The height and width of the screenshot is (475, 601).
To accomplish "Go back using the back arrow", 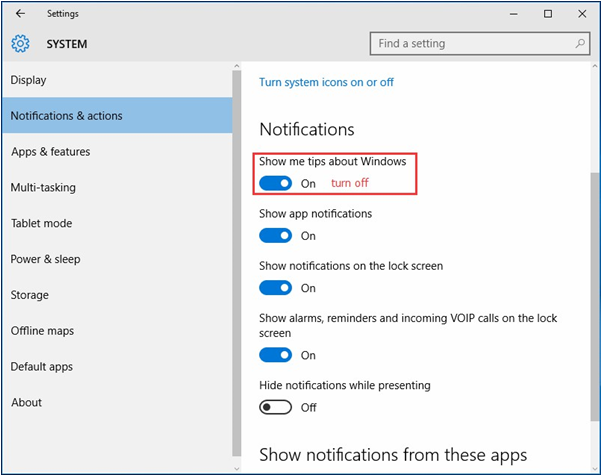I will point(20,14).
